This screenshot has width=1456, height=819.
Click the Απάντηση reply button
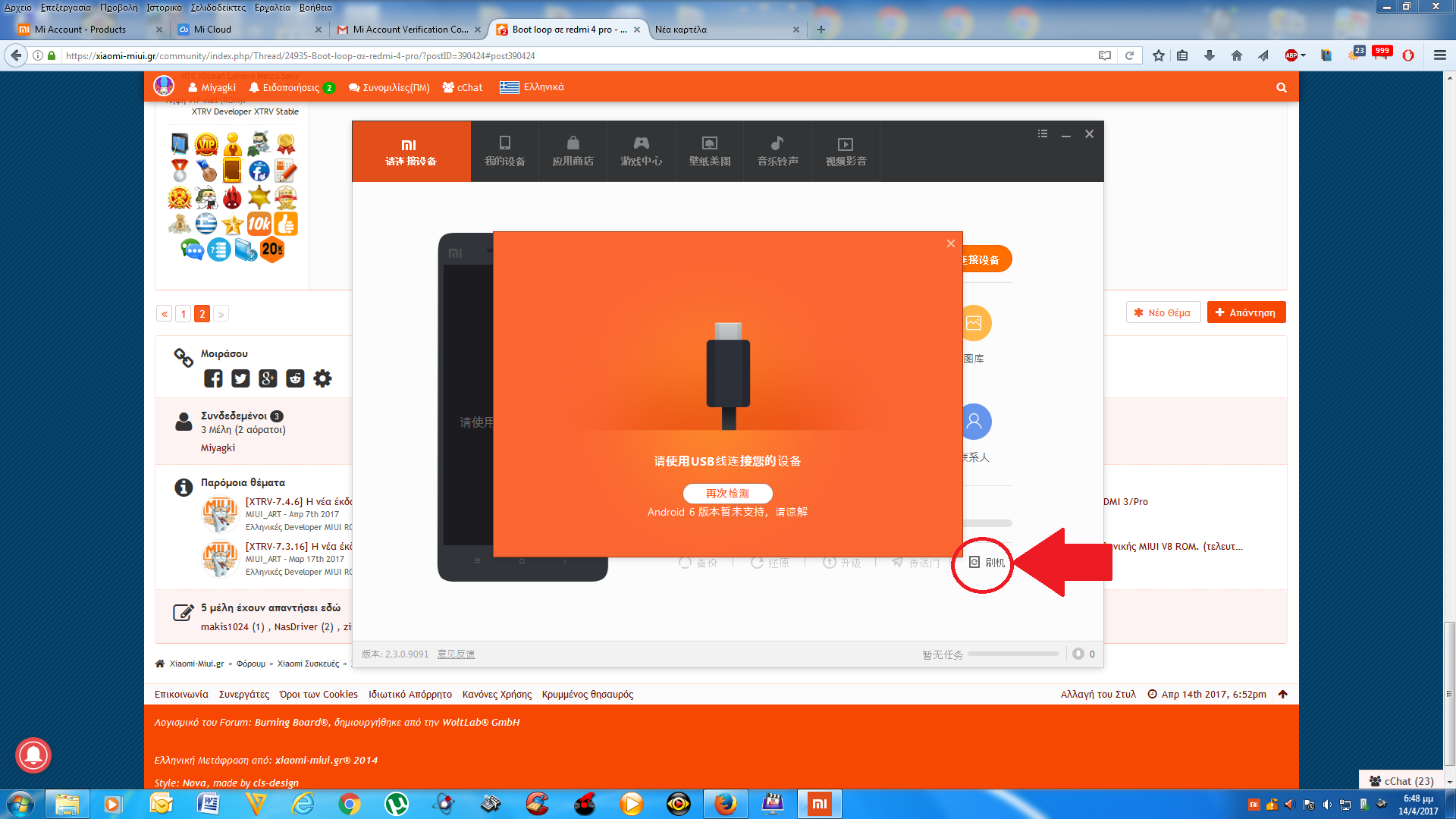[x=1246, y=312]
